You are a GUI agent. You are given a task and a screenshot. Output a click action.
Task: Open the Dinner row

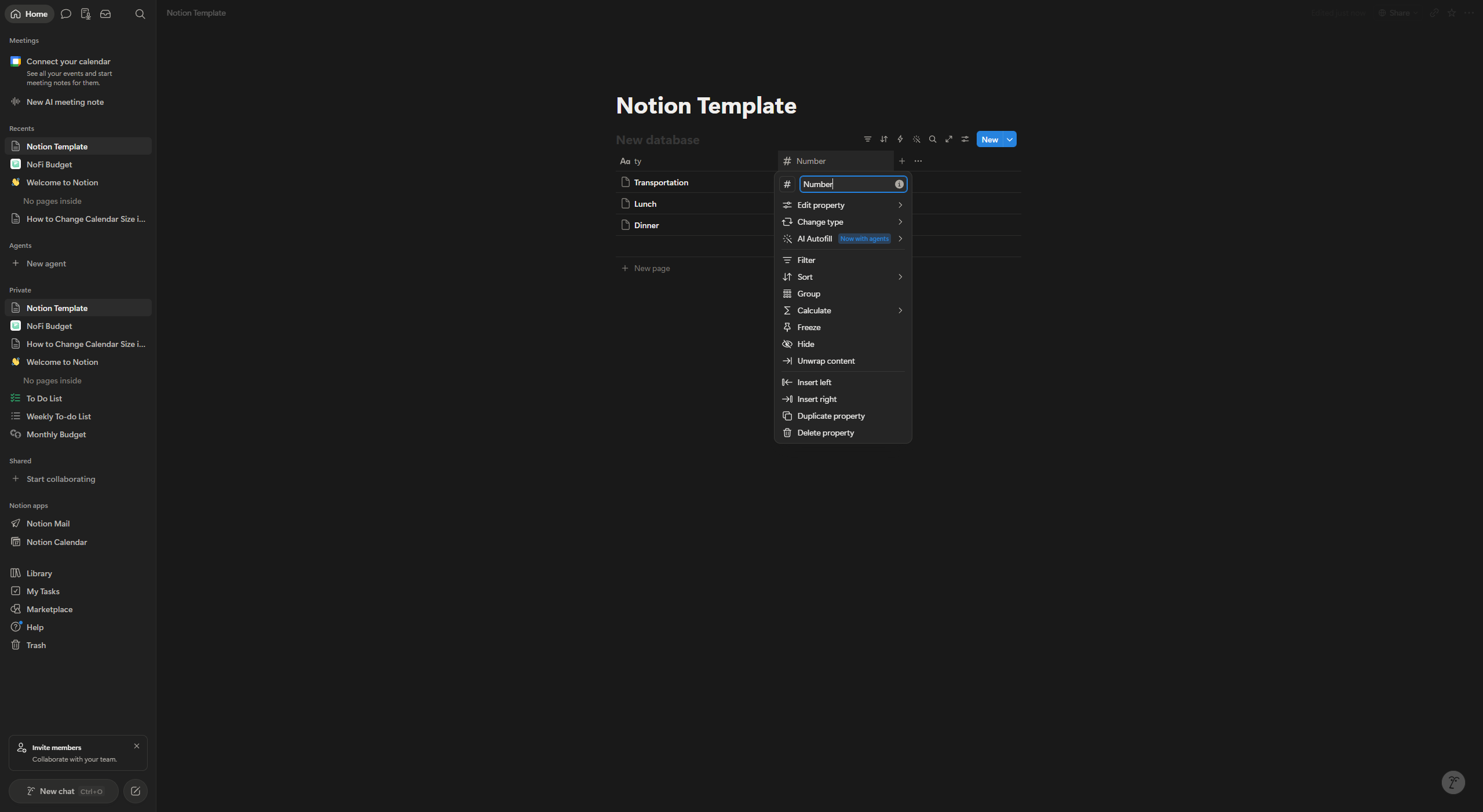646,225
